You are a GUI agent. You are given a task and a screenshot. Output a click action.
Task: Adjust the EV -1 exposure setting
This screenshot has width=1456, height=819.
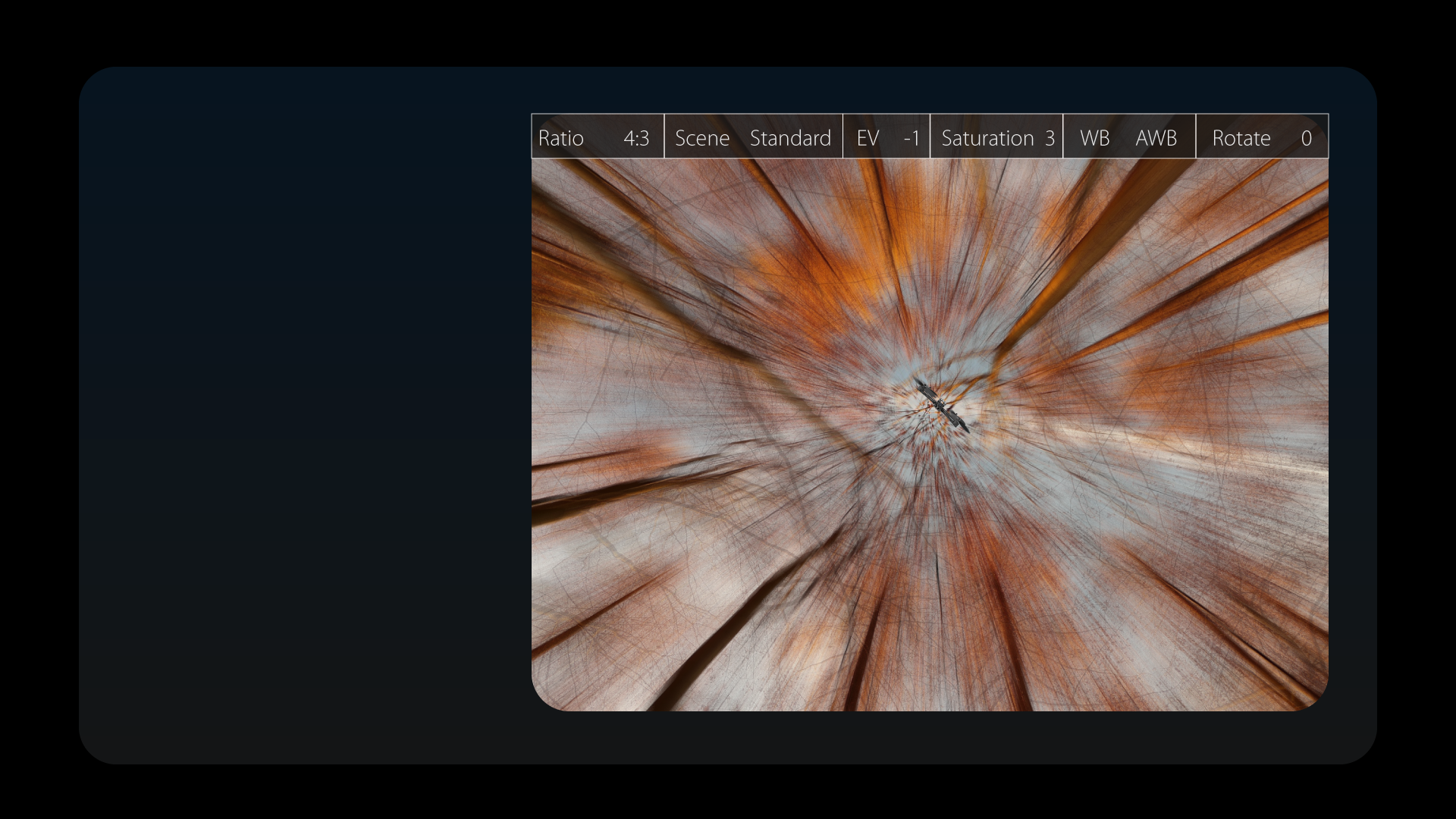click(x=886, y=136)
